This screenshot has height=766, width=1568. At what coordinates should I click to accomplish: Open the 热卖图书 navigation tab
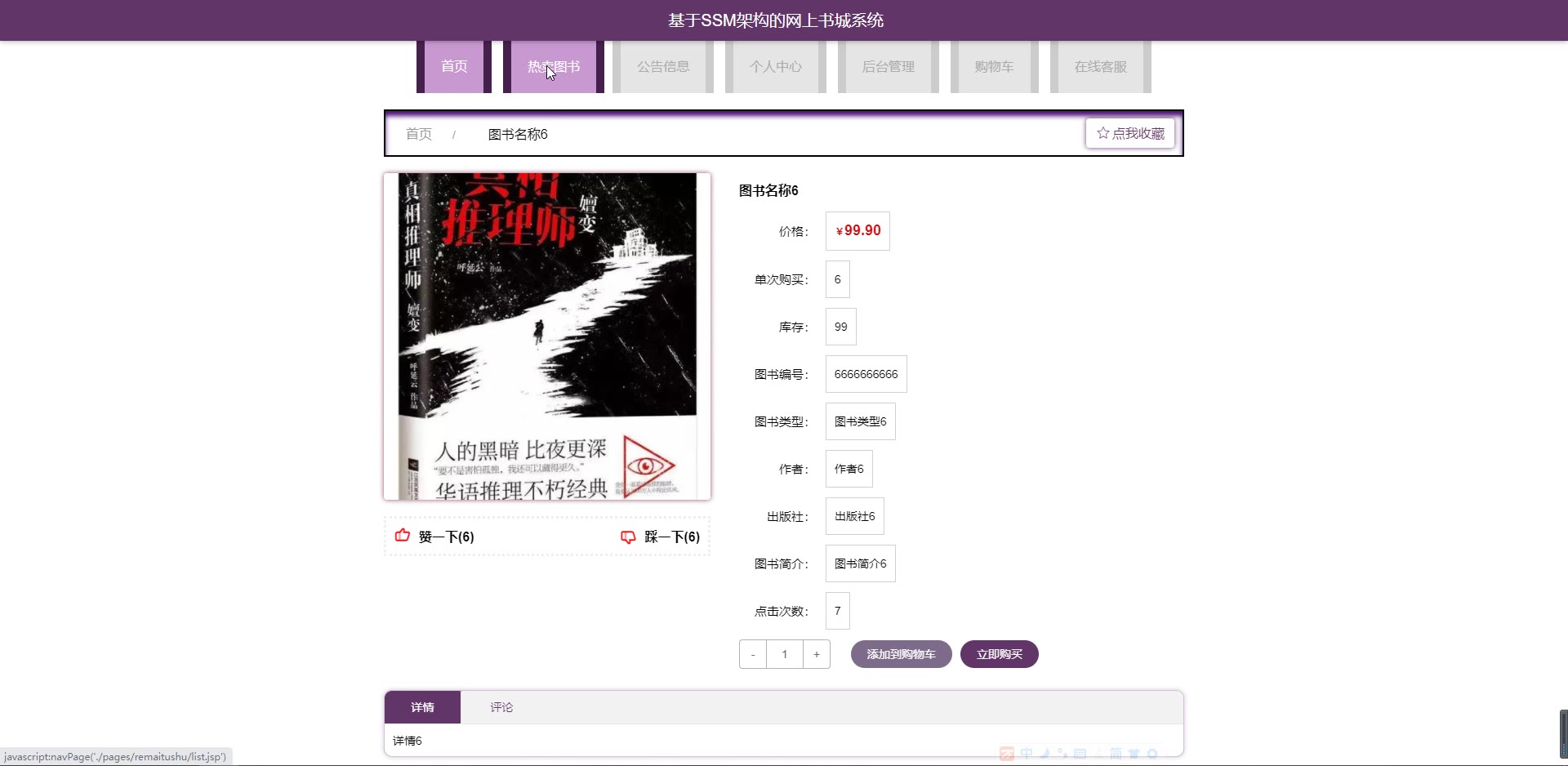pos(554,67)
